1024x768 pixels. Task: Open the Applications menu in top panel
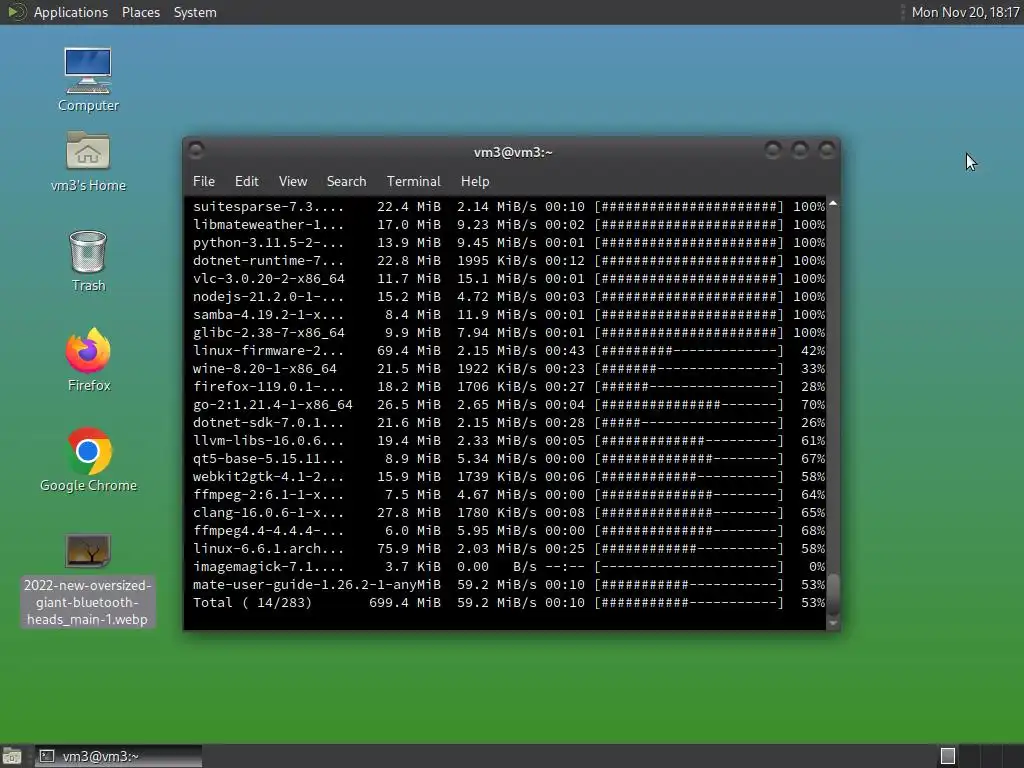click(x=71, y=12)
